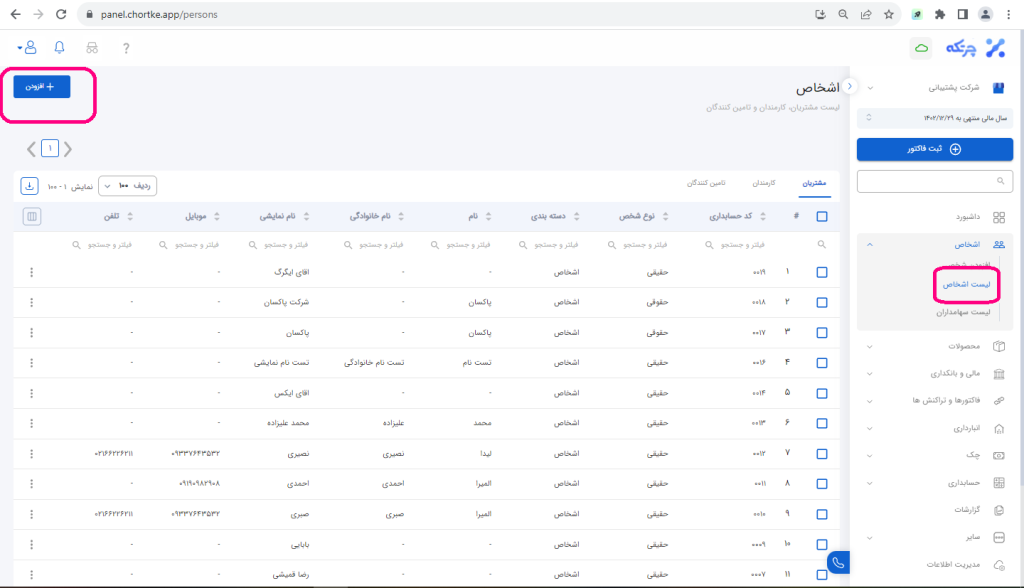Click the green cloud sync icon
This screenshot has height=588, width=1024.
(921, 48)
